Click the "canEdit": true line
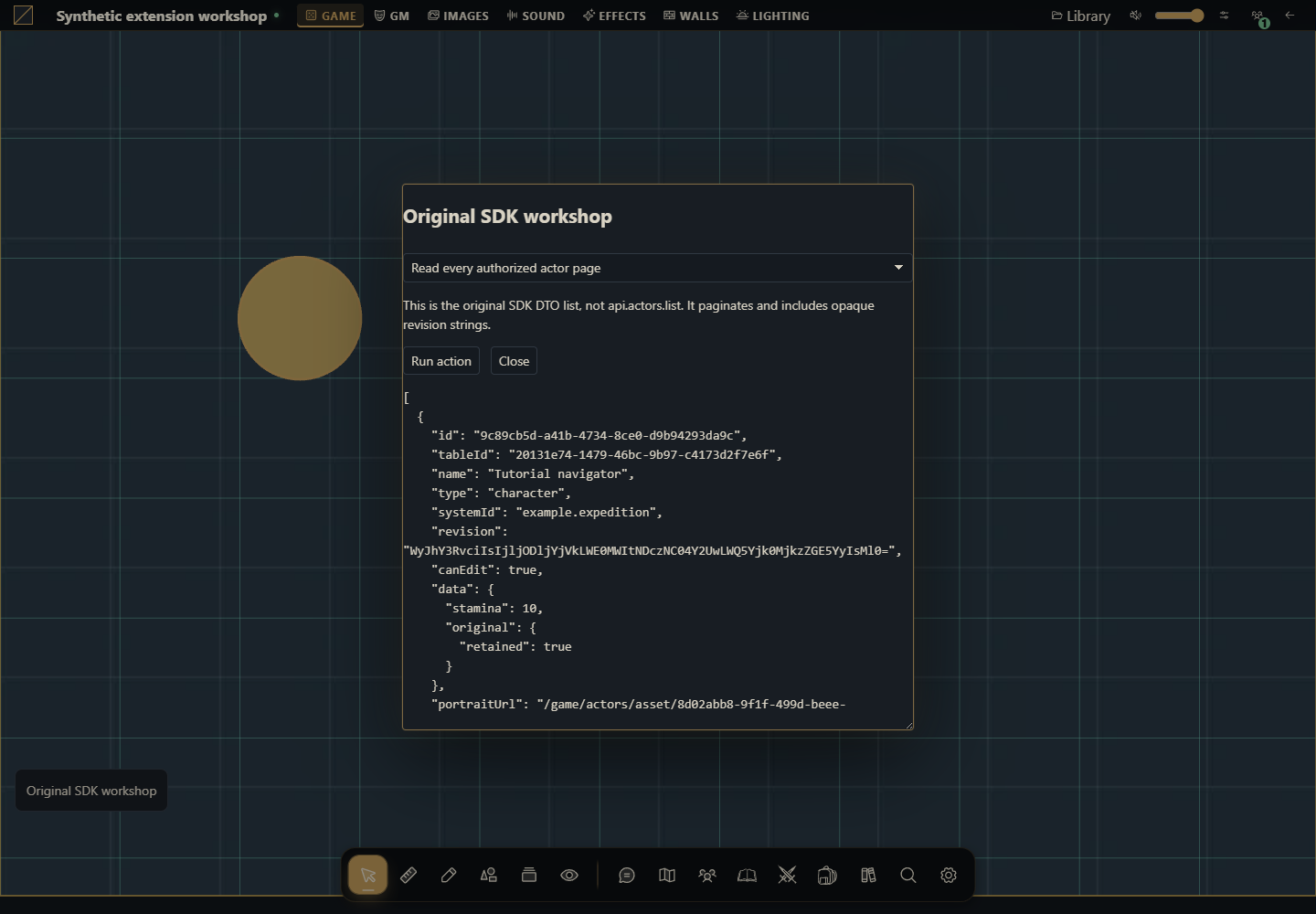The image size is (1316, 914). [x=487, y=569]
